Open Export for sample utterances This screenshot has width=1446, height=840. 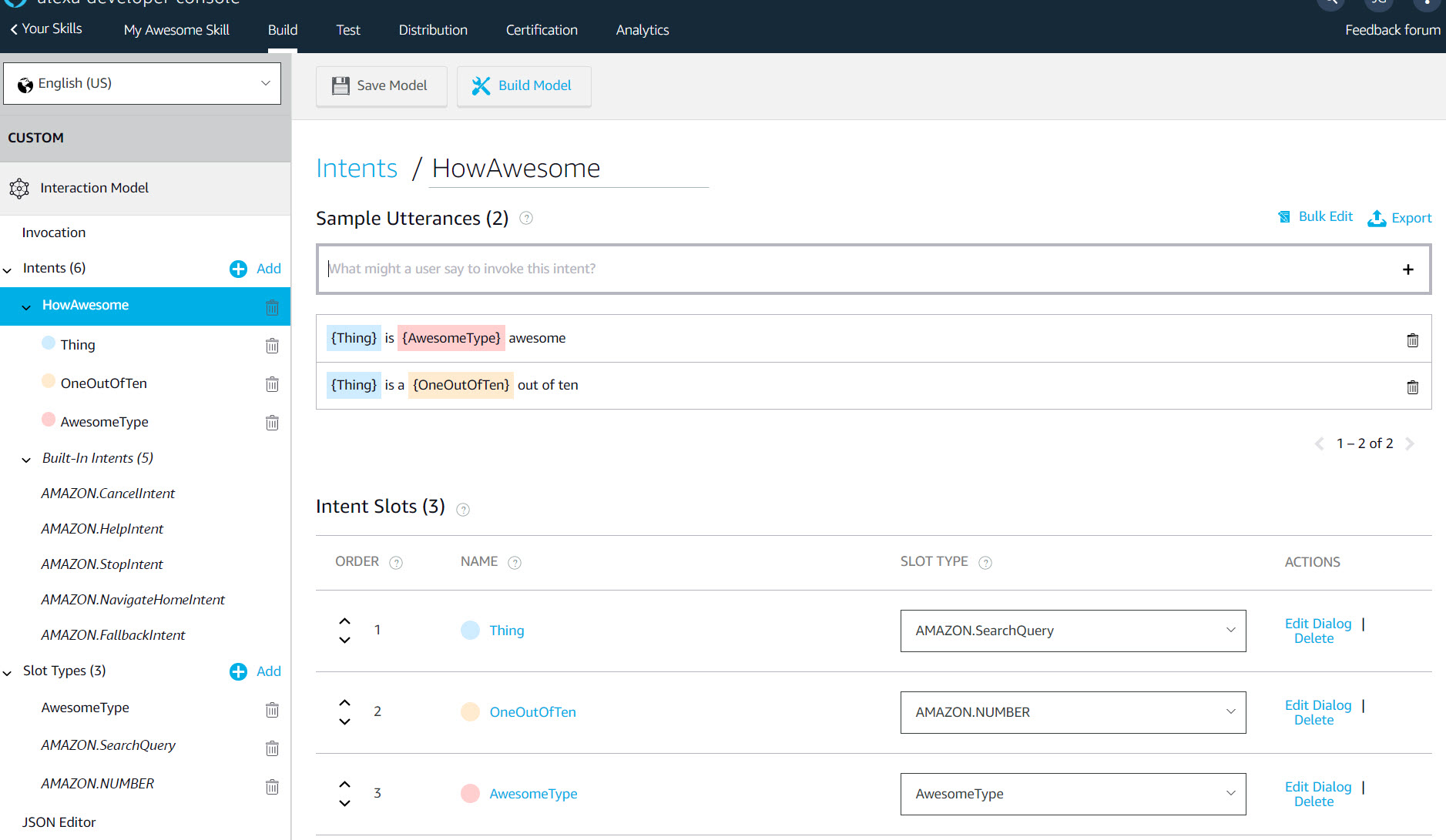[1400, 218]
